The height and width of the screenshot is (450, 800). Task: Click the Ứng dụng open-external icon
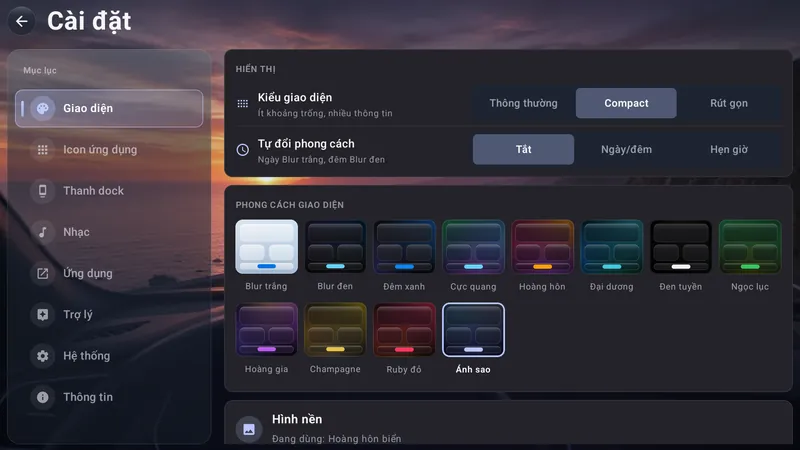(x=43, y=273)
